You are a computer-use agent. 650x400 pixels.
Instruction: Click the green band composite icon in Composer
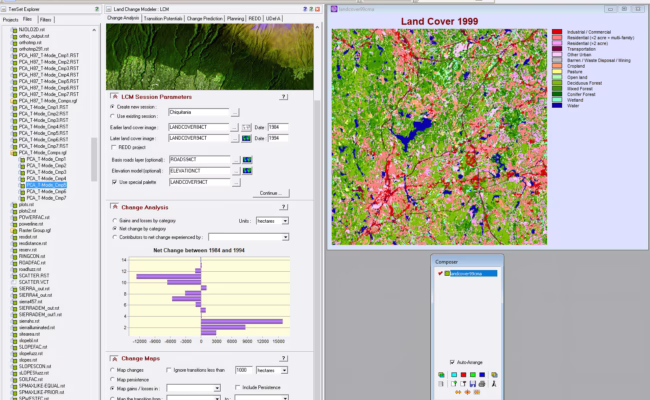[473, 375]
